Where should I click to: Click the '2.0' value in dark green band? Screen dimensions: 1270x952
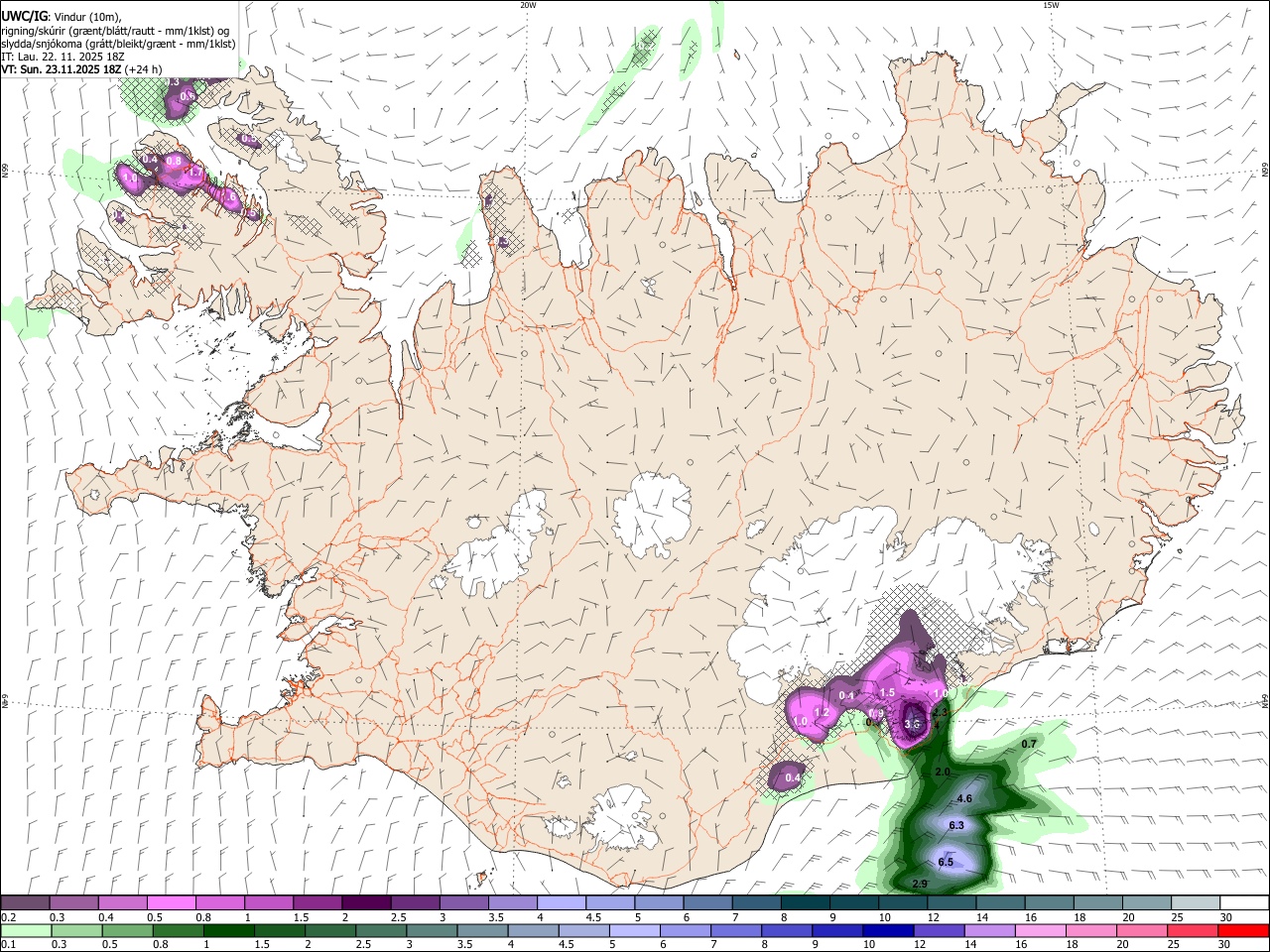pos(943,772)
